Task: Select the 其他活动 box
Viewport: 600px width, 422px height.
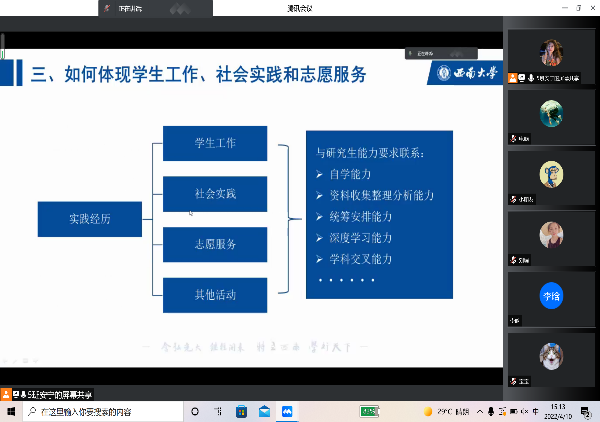Action: coord(215,294)
